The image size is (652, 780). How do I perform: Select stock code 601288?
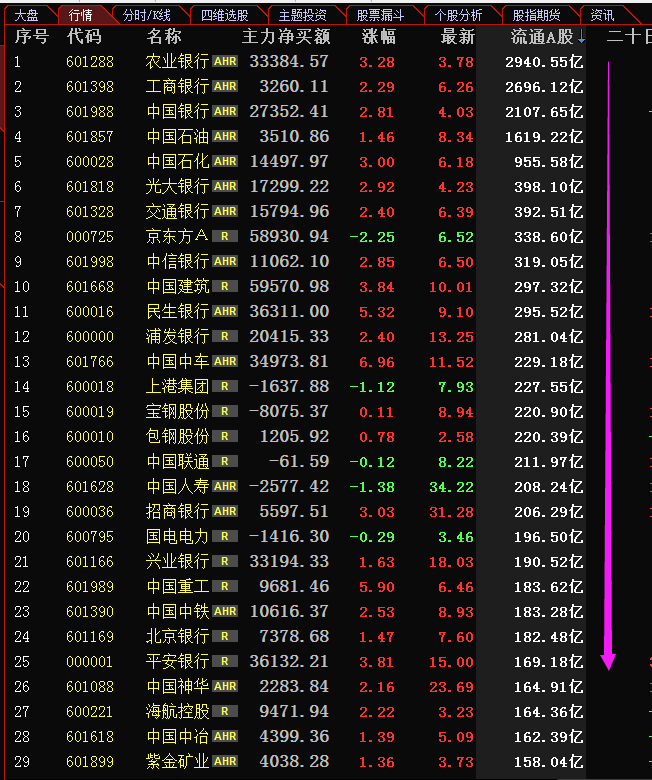pyautogui.click(x=90, y=62)
